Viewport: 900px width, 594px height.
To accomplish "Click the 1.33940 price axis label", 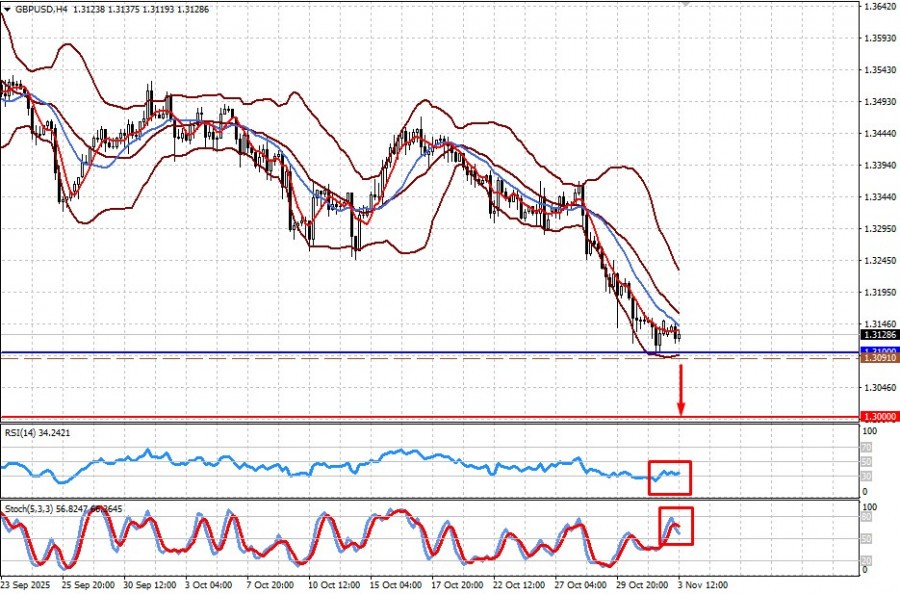I will tap(878, 165).
